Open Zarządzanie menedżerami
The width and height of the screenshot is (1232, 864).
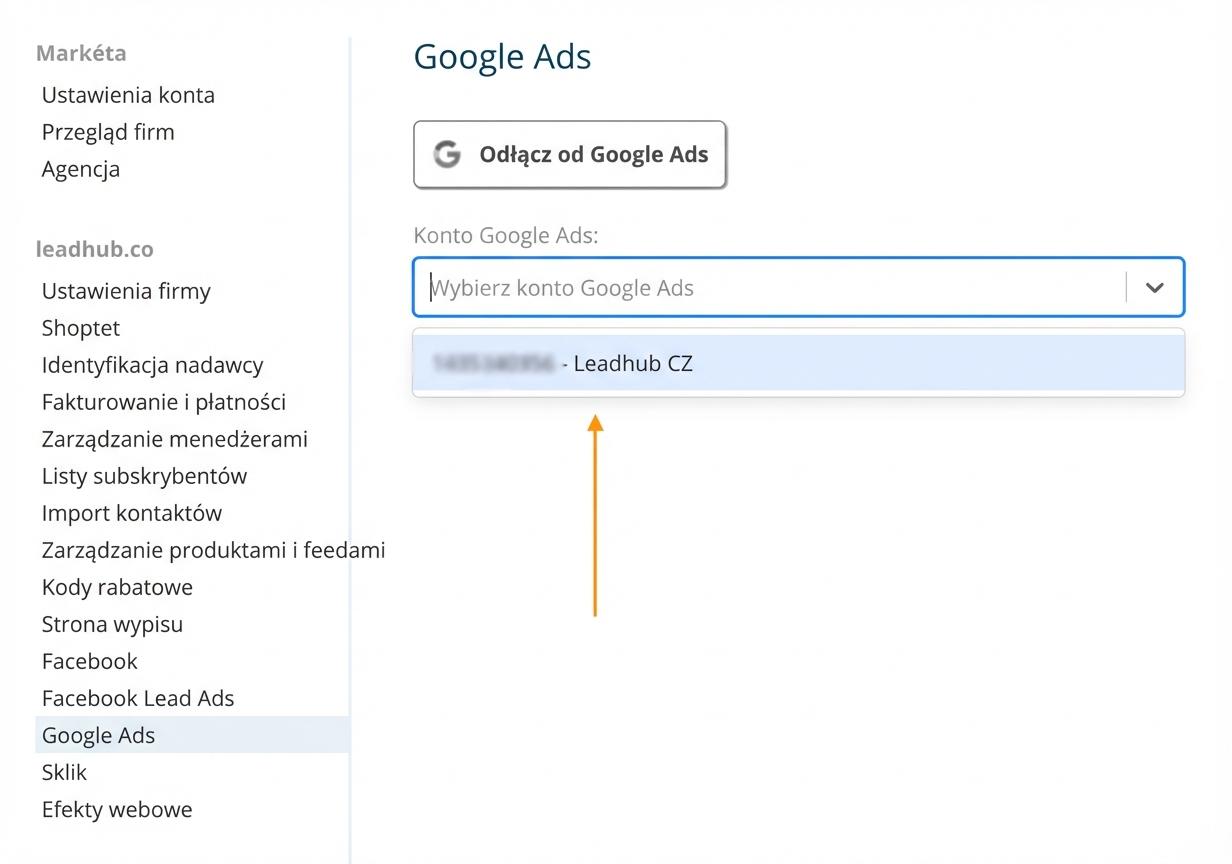pyautogui.click(x=175, y=439)
